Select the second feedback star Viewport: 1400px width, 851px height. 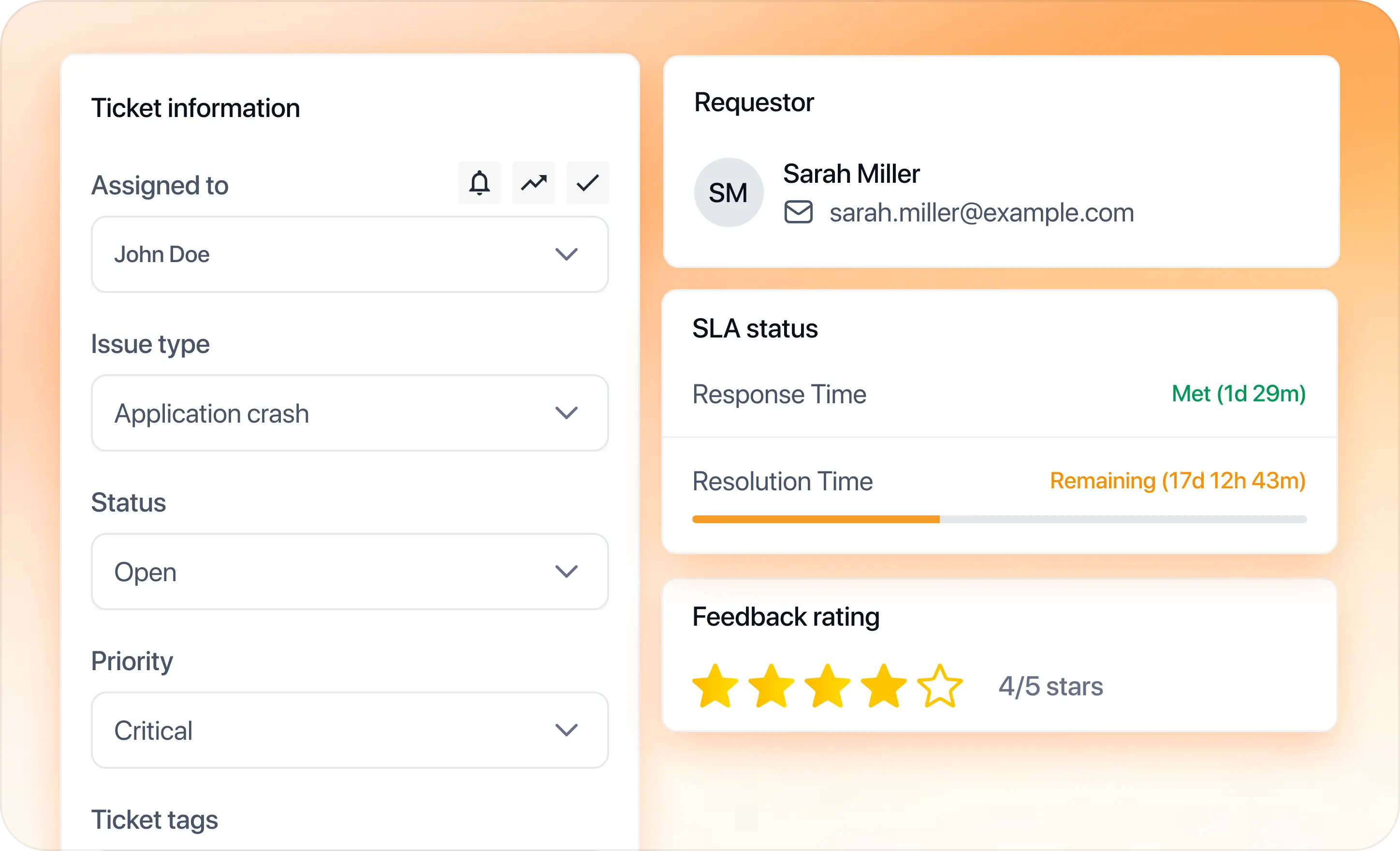click(x=772, y=686)
